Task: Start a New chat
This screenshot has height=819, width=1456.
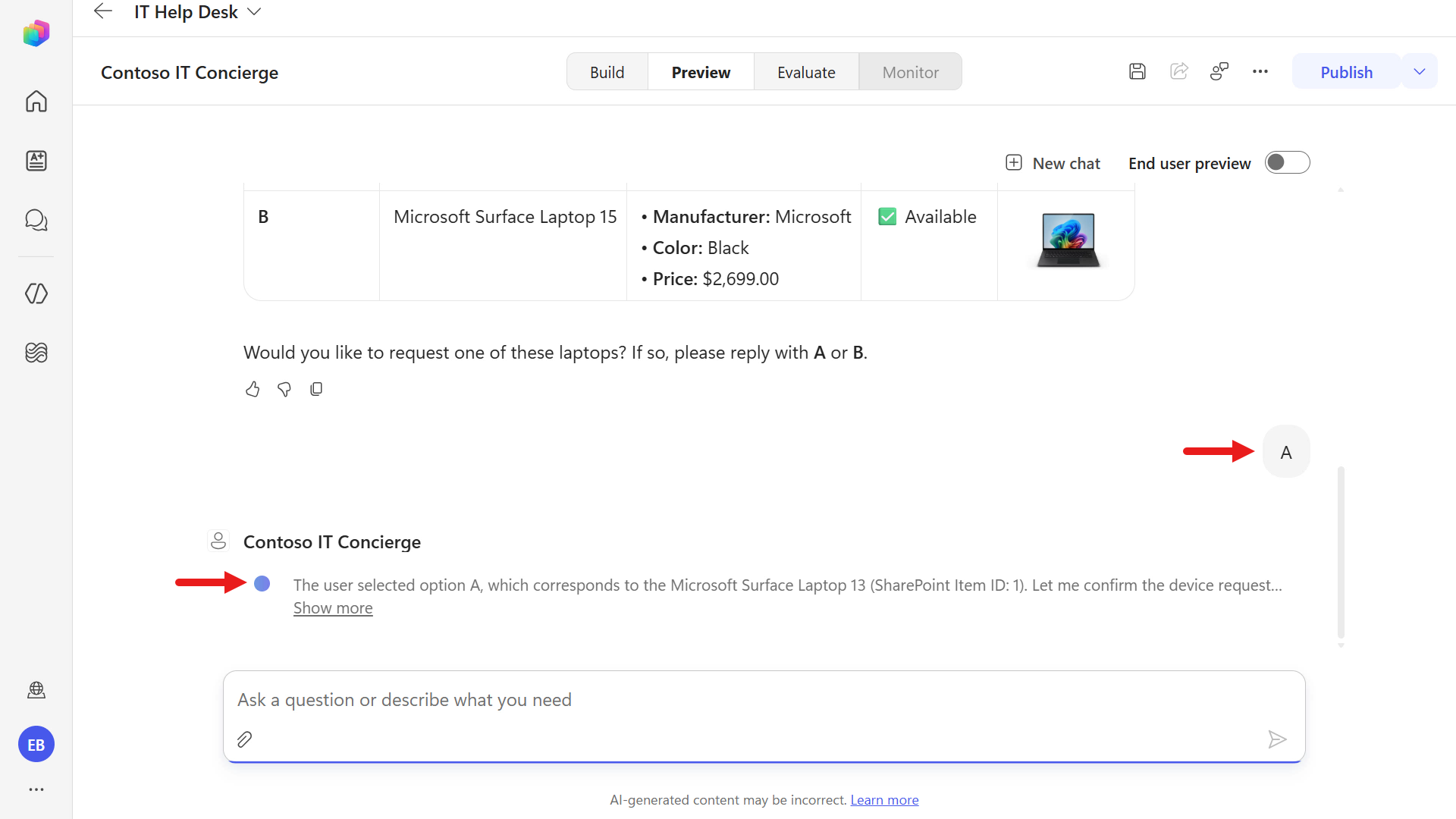Action: click(1053, 163)
